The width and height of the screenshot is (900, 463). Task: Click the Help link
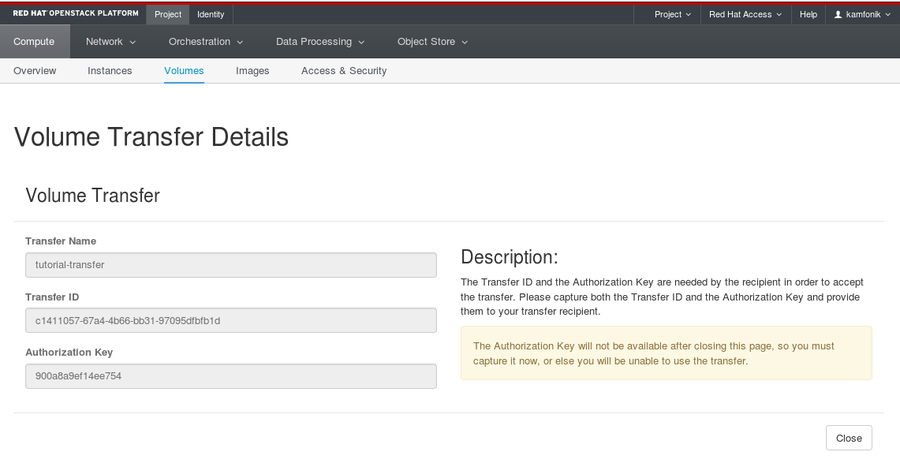(808, 14)
